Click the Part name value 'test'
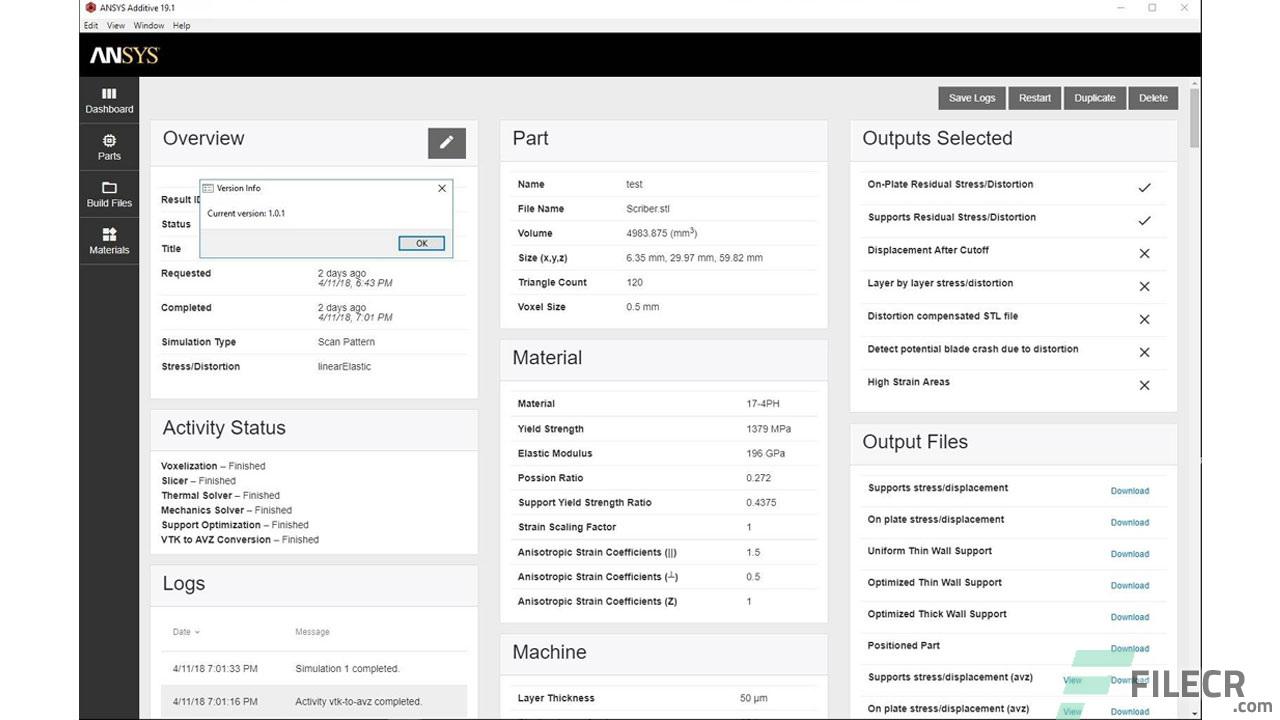 [x=634, y=184]
